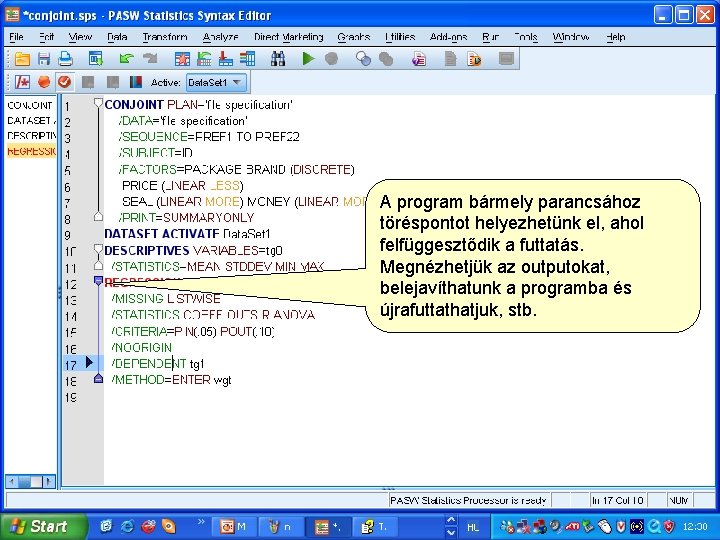Screen dimensions: 720x540
Task: Launch Internet Explorer from quick launch
Action: coord(127,526)
